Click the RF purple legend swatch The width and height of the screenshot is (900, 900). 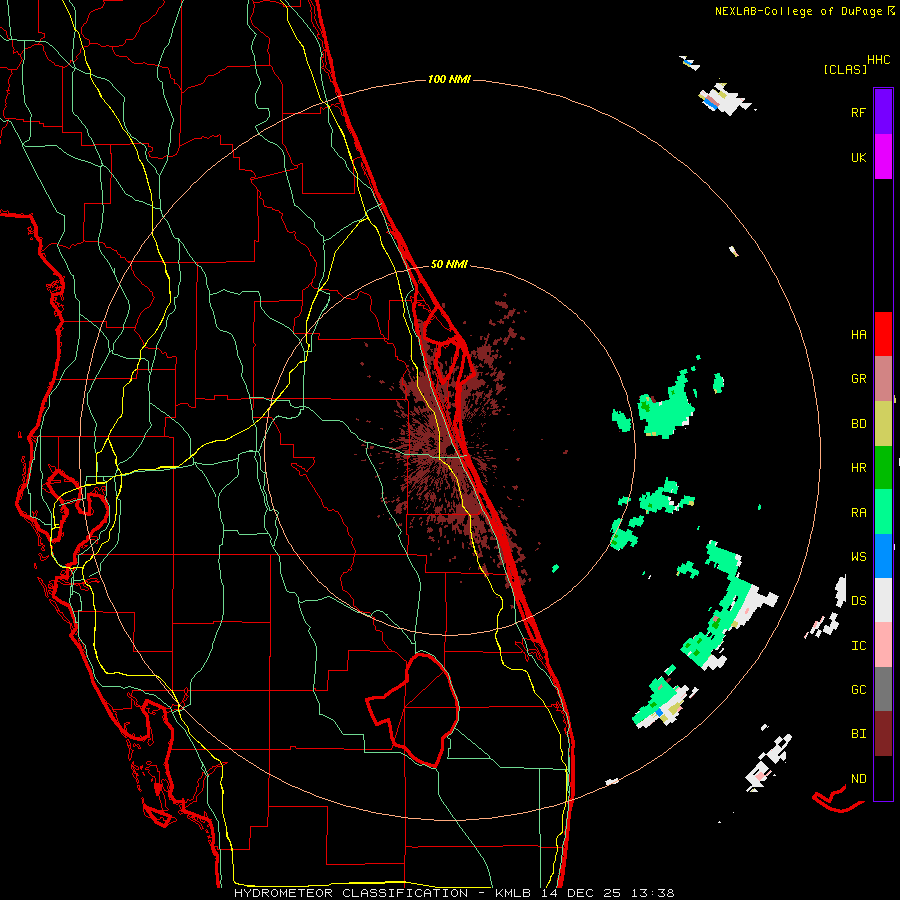point(883,112)
